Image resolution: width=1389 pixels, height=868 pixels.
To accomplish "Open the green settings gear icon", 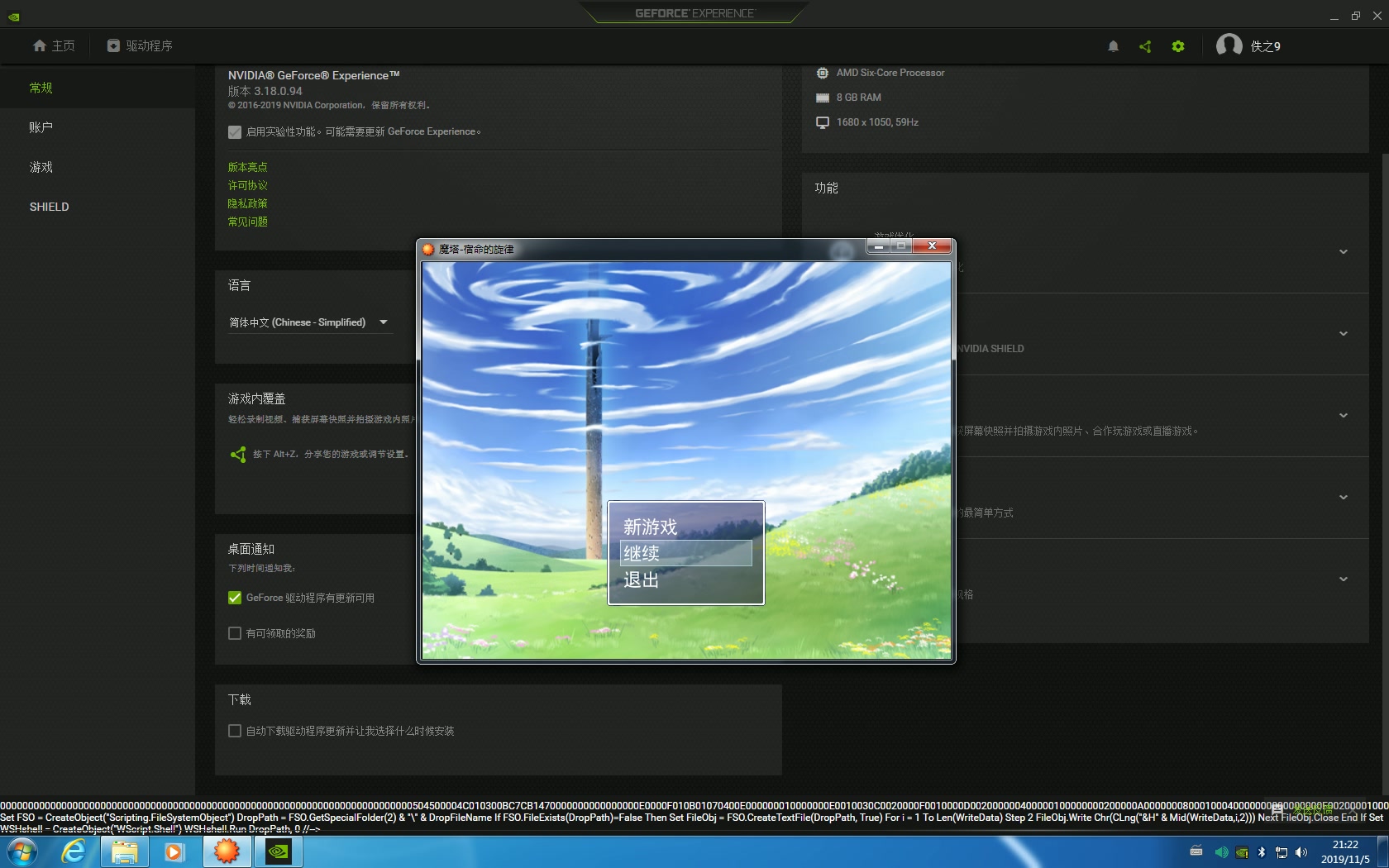I will point(1178,46).
